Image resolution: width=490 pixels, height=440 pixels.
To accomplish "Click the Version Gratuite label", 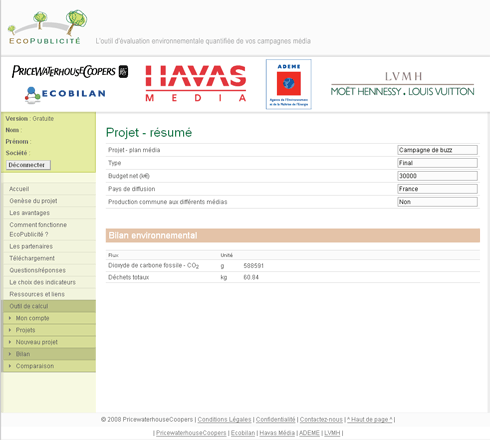I will 30,119.
